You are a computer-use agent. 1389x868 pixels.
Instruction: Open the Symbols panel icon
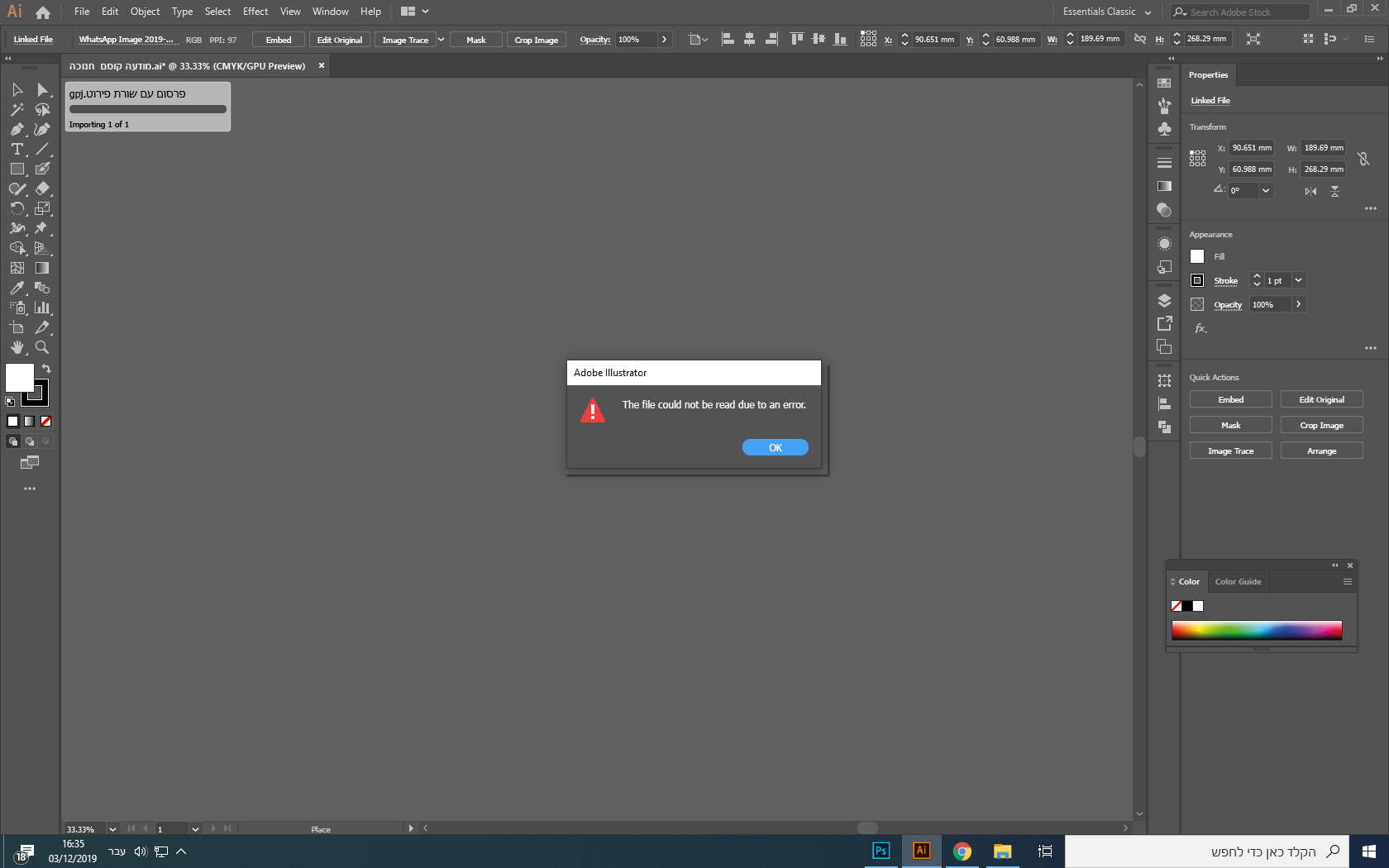pos(1164,129)
